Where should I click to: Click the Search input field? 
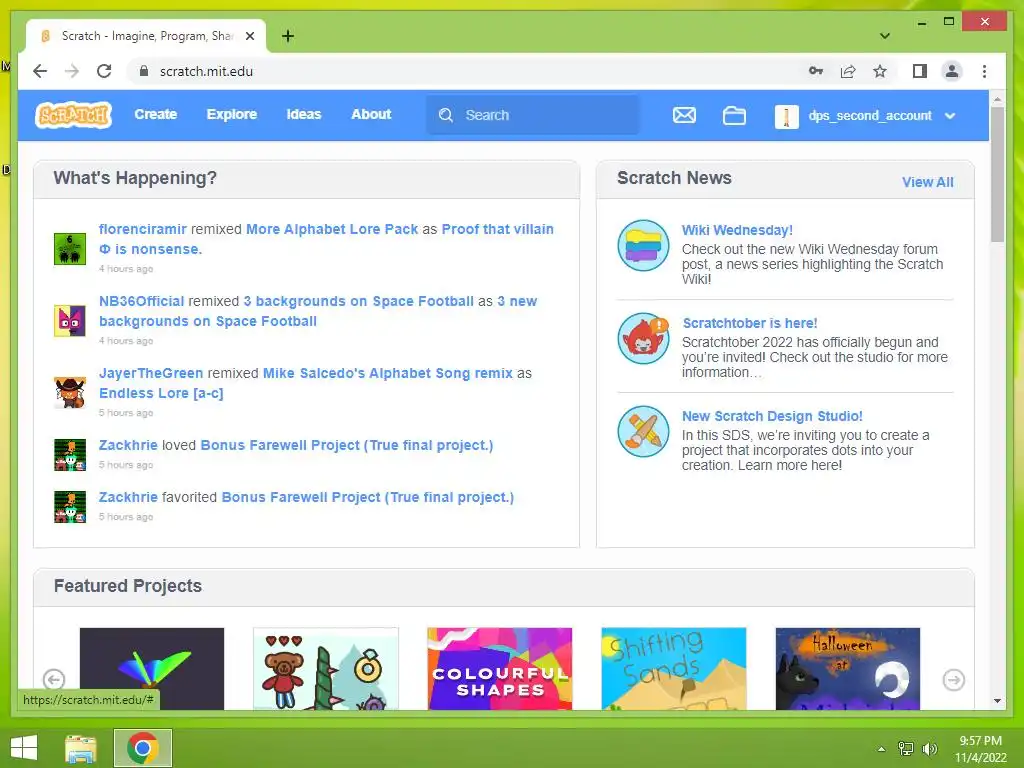[533, 115]
